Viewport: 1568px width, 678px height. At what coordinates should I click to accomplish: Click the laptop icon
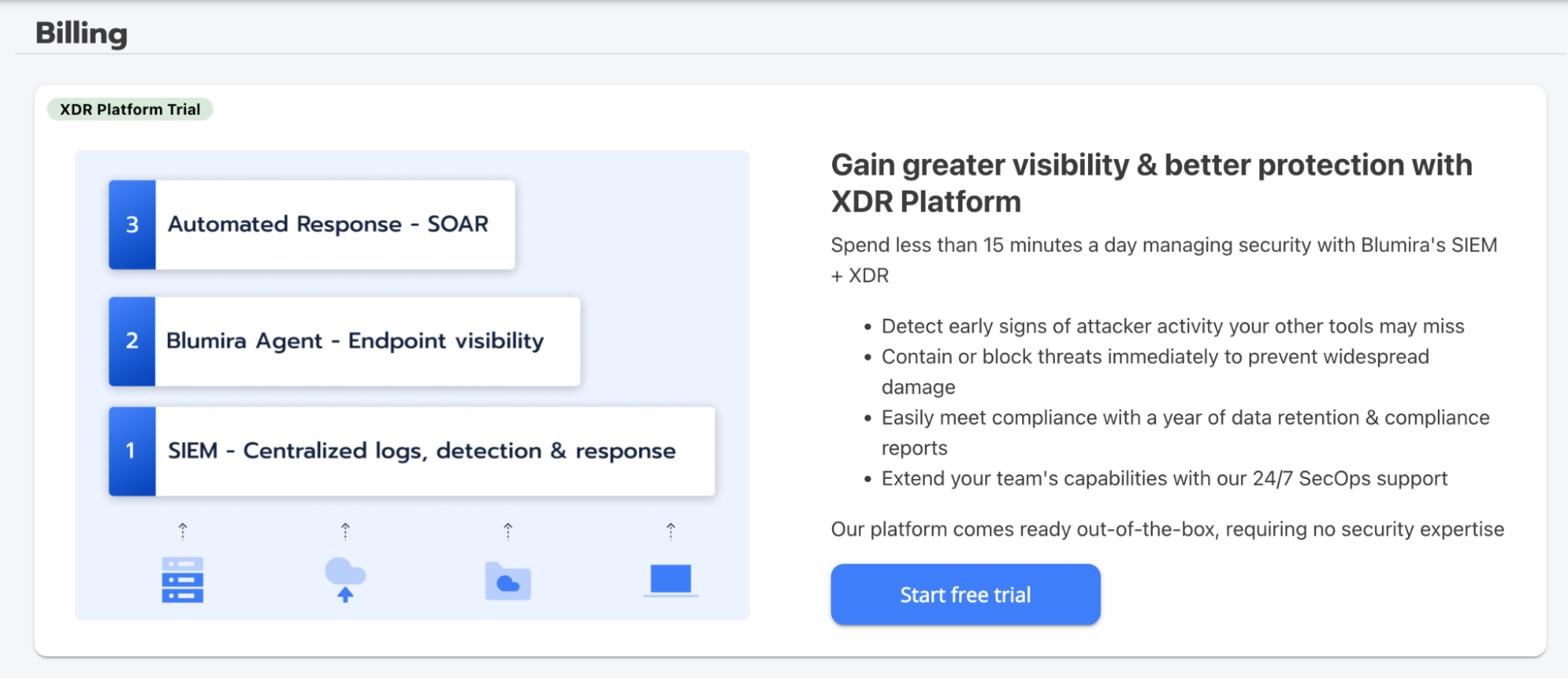click(671, 581)
